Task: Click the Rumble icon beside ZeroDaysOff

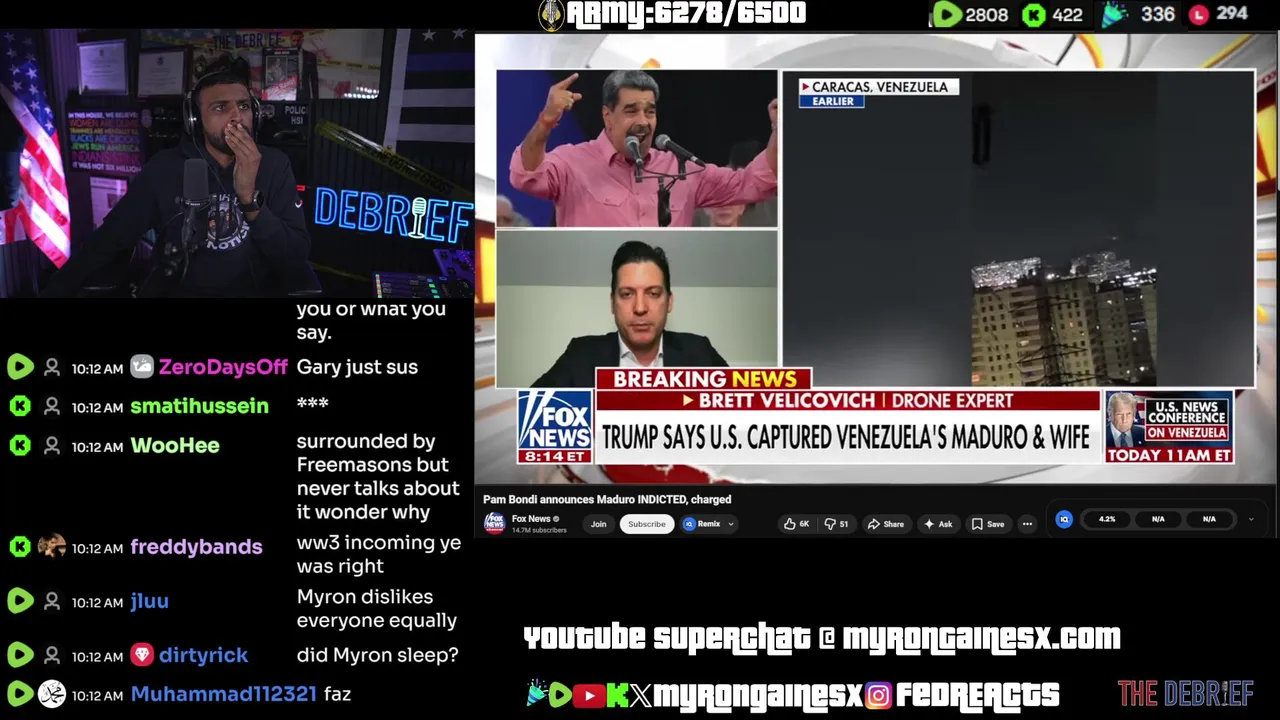Action: coord(19,367)
